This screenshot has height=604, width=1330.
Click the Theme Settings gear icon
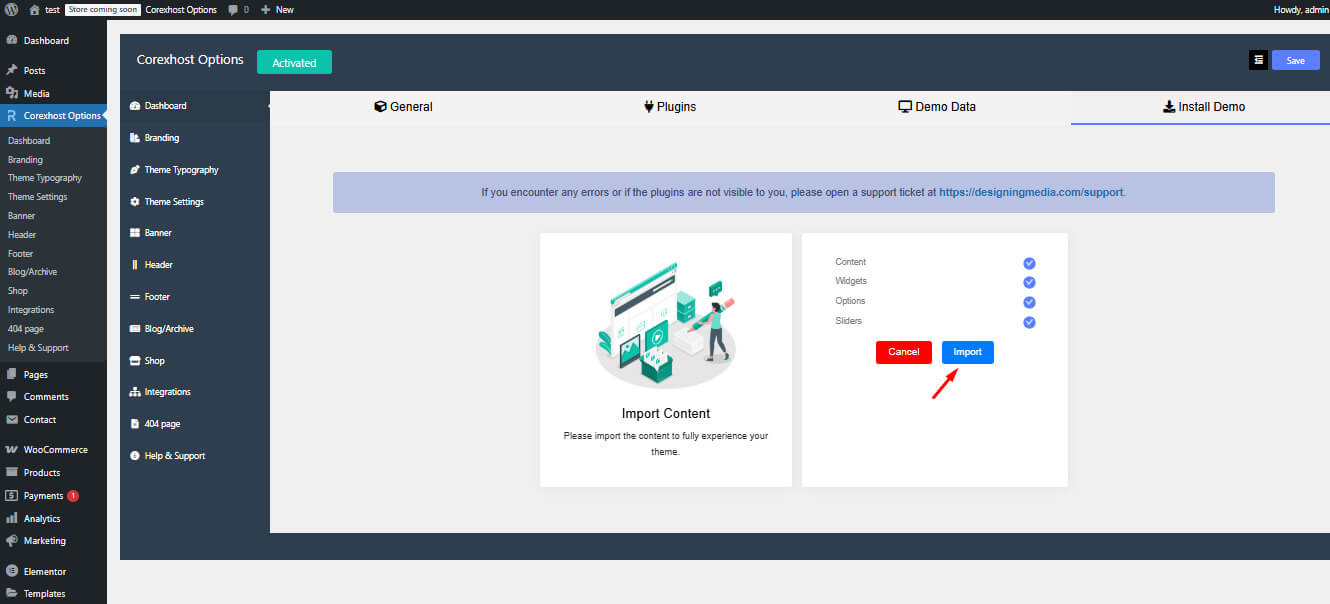[135, 202]
